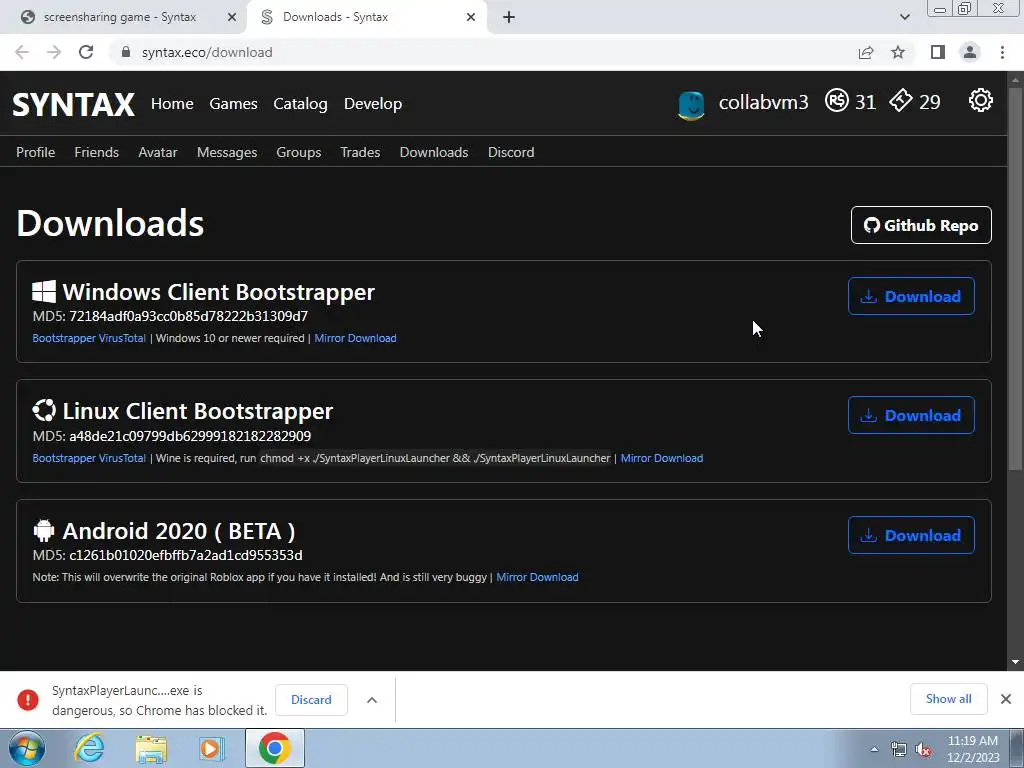Click the muted volume tray icon
The width and height of the screenshot is (1024, 768).
[x=922, y=749]
